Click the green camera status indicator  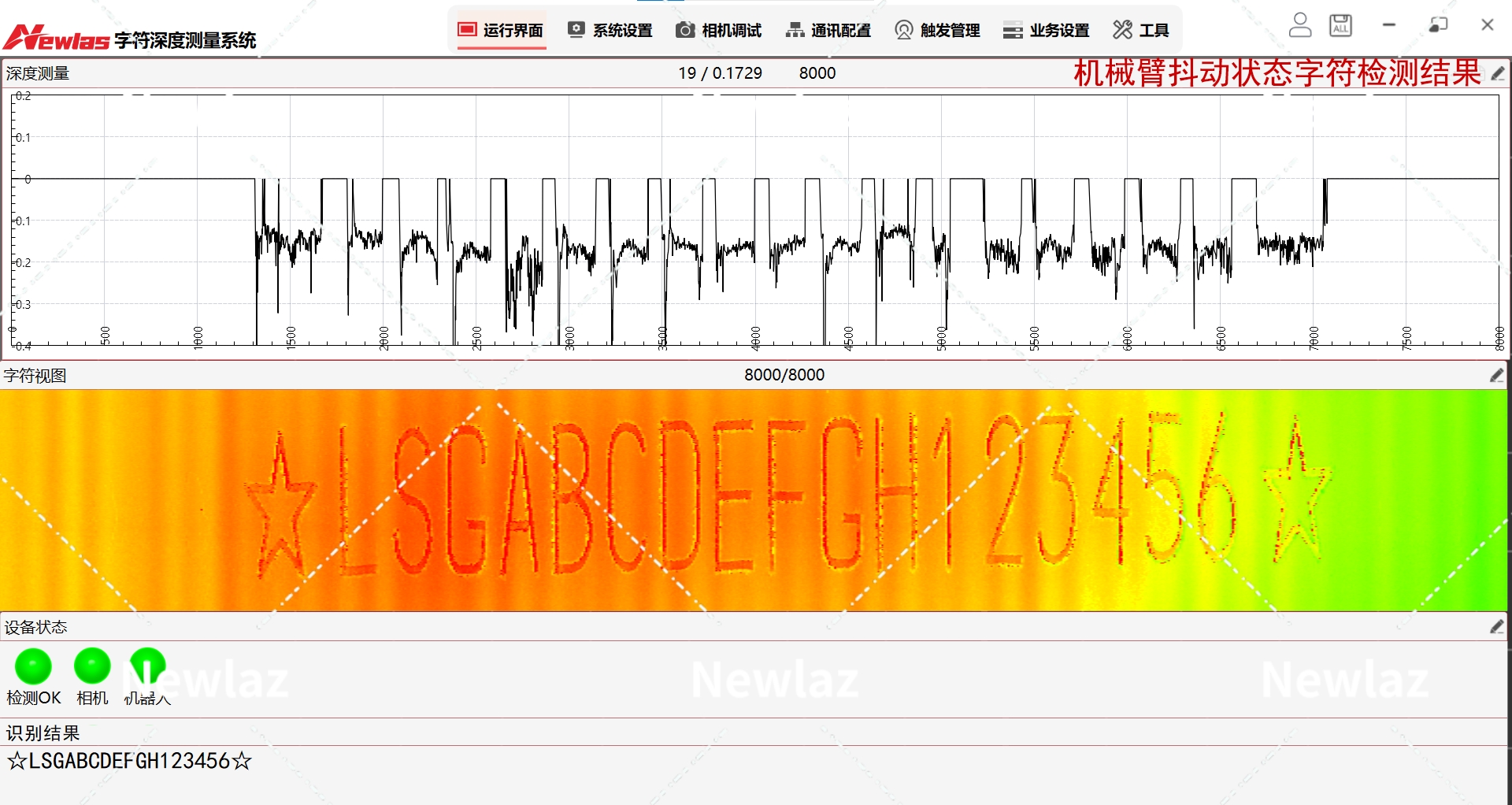[92, 666]
